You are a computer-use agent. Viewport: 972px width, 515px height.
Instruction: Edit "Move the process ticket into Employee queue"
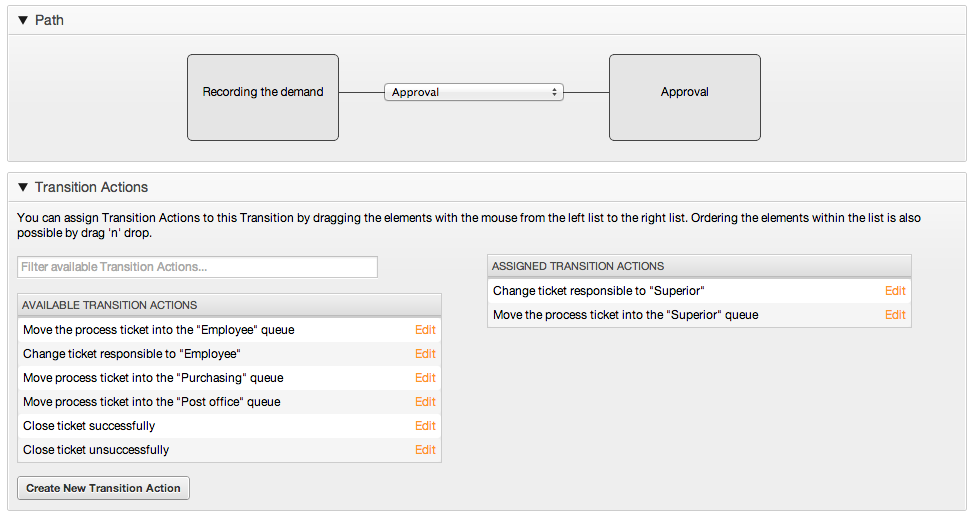pyautogui.click(x=425, y=330)
